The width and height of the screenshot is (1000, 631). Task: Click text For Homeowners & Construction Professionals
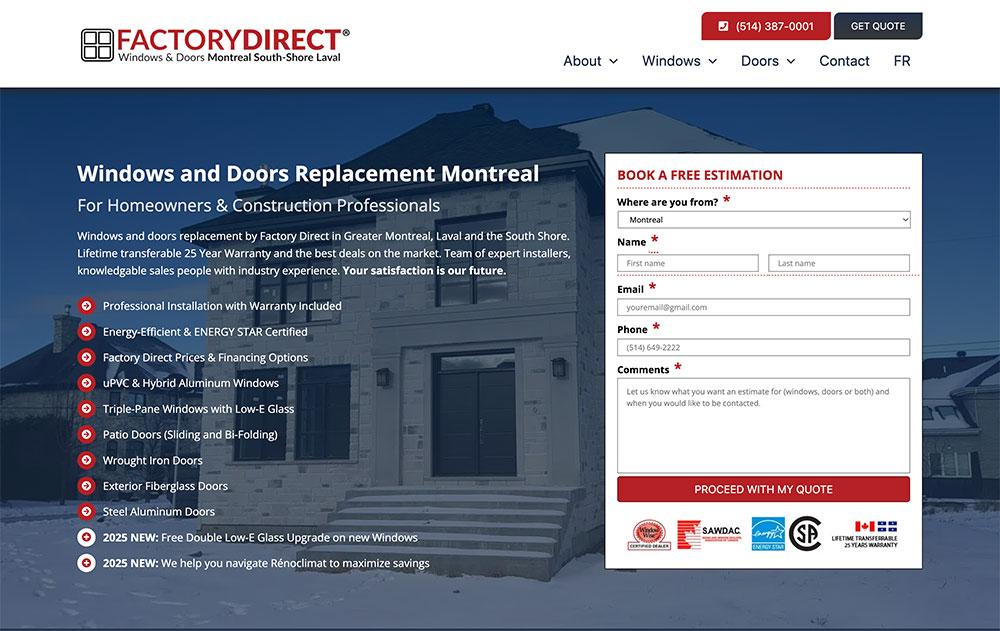[x=258, y=205]
